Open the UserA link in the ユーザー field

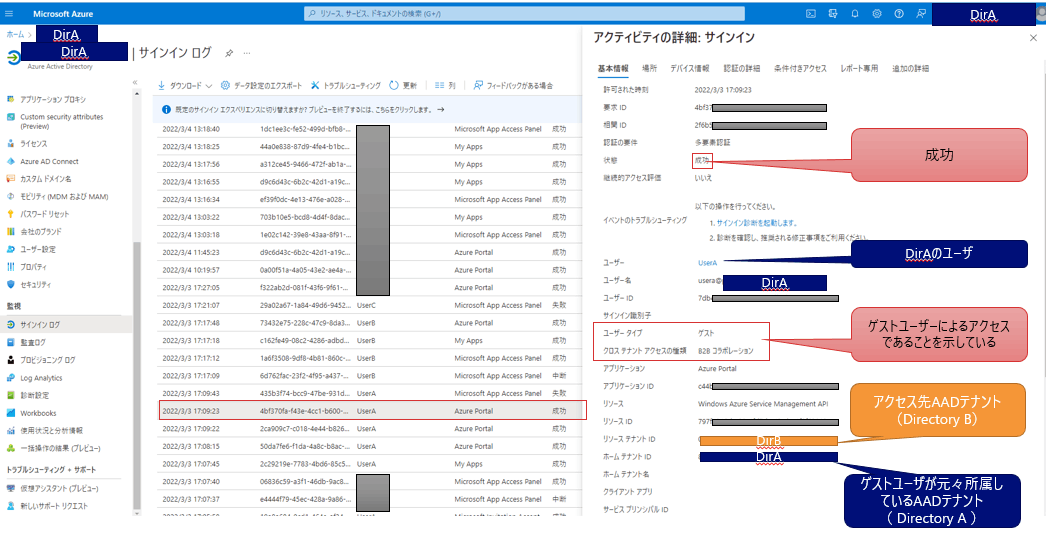[x=707, y=263]
